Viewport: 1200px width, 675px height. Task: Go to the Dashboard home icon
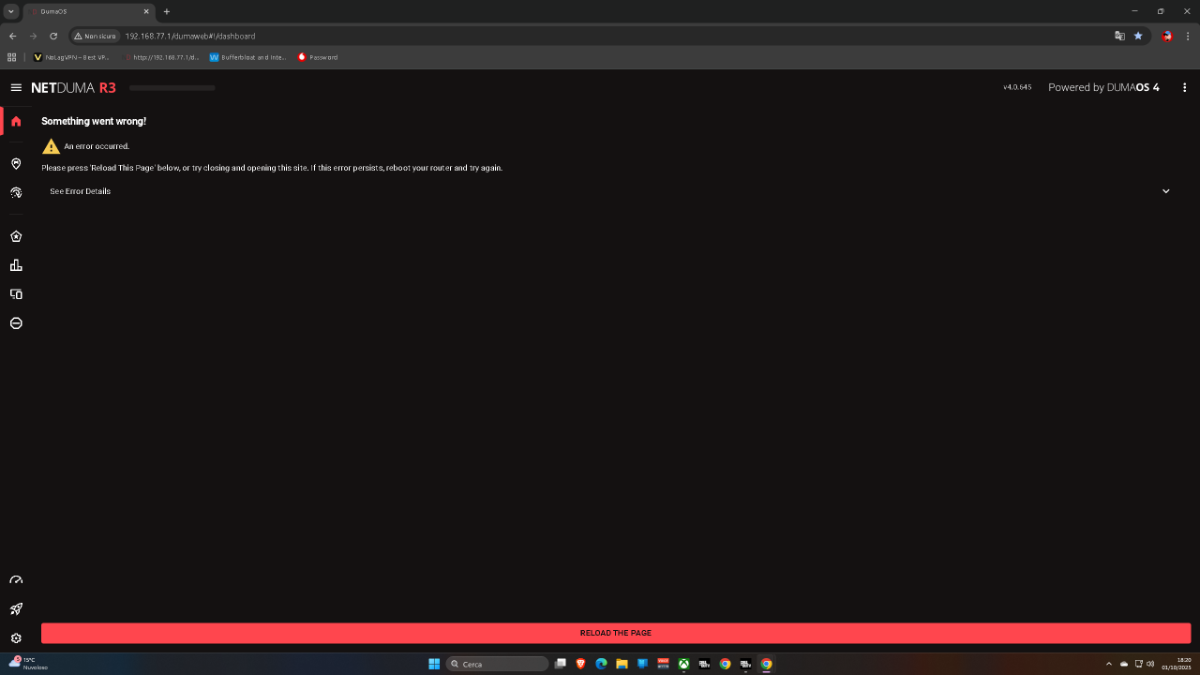(x=16, y=121)
